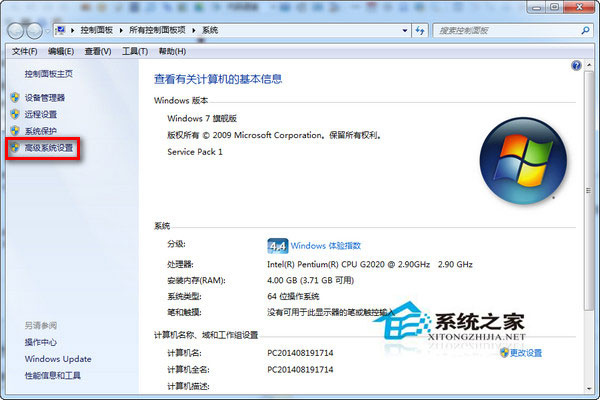600x400 pixels.
Task: Open Windows 体验指数 link
Action: point(326,246)
